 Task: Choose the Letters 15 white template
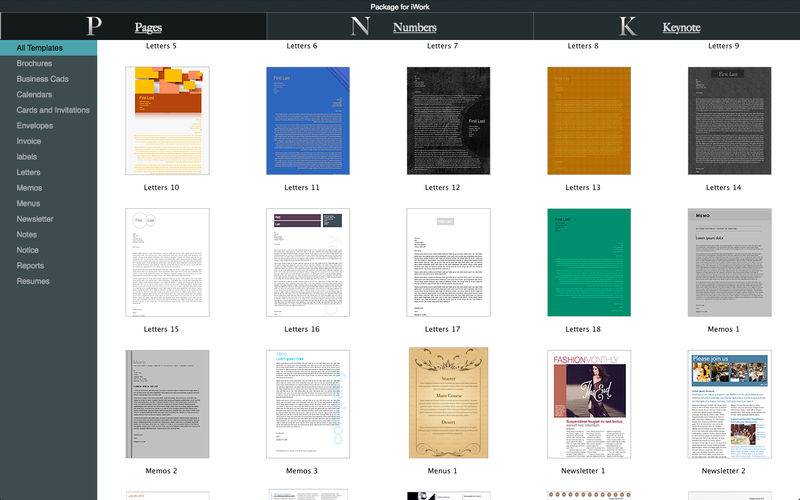click(x=167, y=262)
